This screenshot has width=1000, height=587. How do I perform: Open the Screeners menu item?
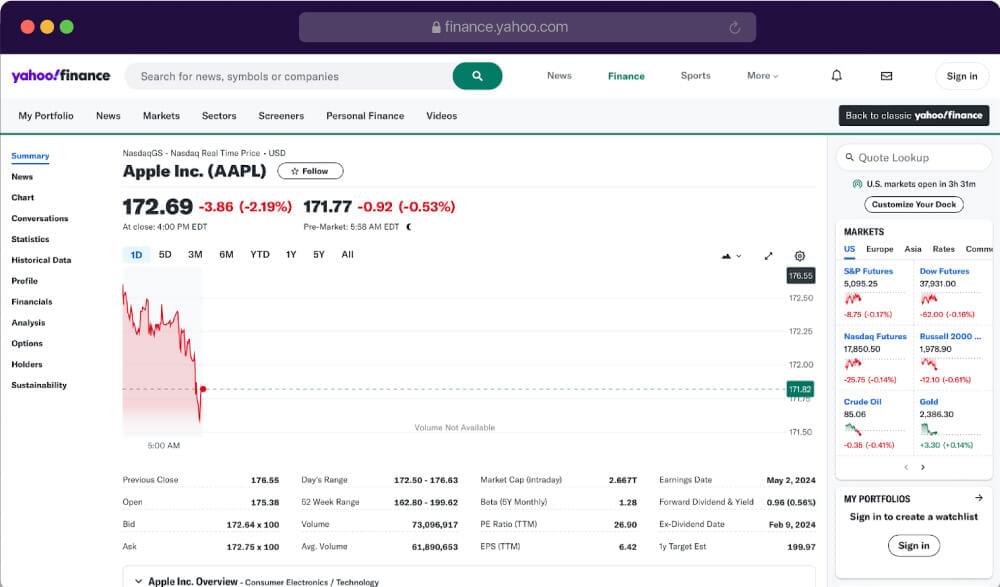click(281, 116)
